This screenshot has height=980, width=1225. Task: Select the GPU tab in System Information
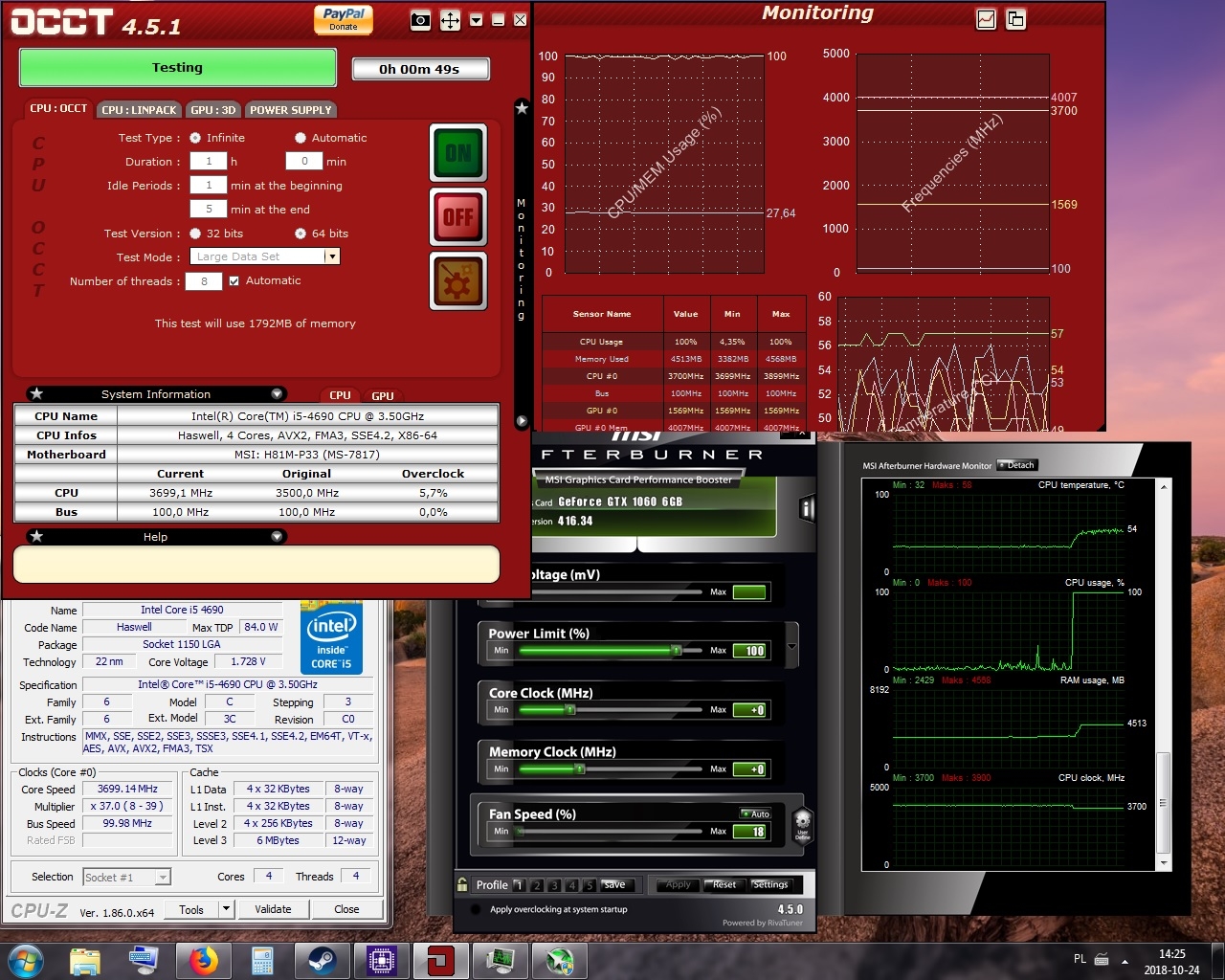(383, 395)
